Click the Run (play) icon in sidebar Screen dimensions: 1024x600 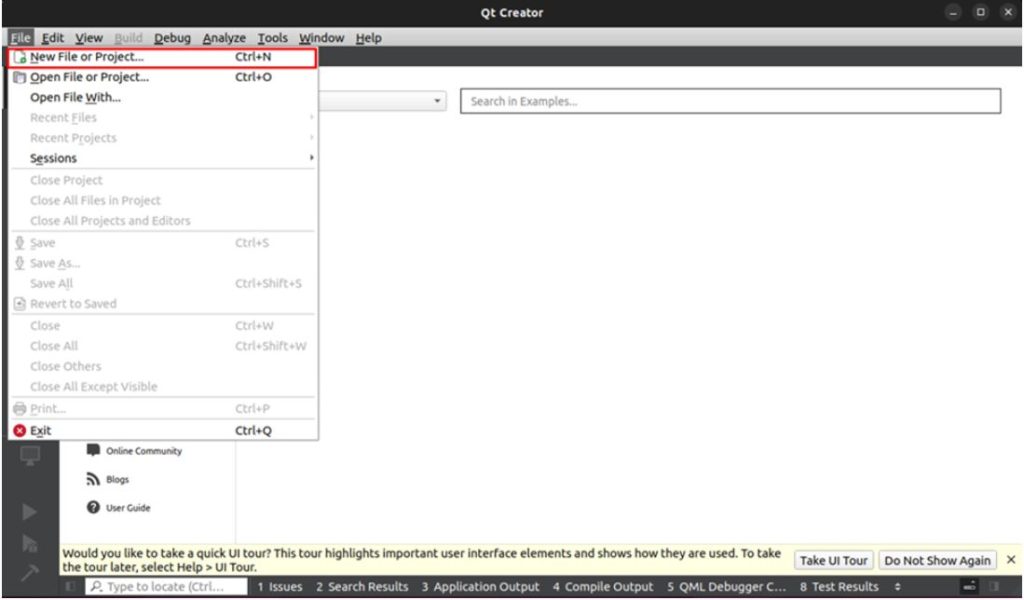pyautogui.click(x=30, y=511)
